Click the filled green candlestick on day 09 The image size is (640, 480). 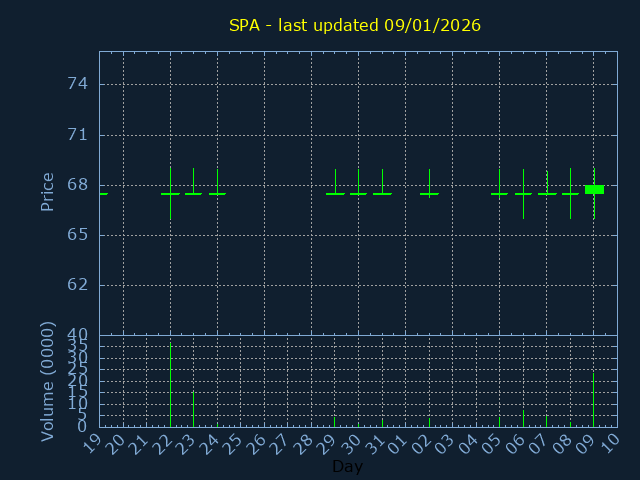pyautogui.click(x=594, y=189)
